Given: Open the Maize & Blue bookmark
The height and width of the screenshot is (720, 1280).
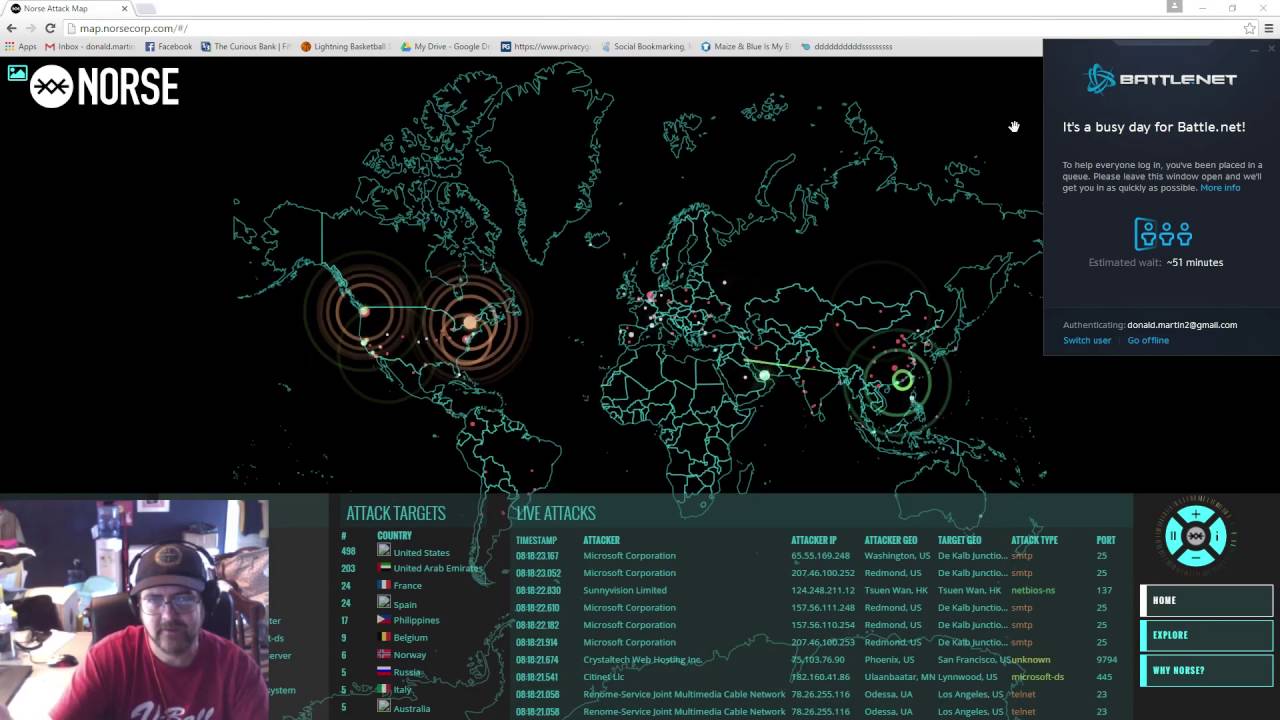Looking at the screenshot, I should (x=746, y=46).
